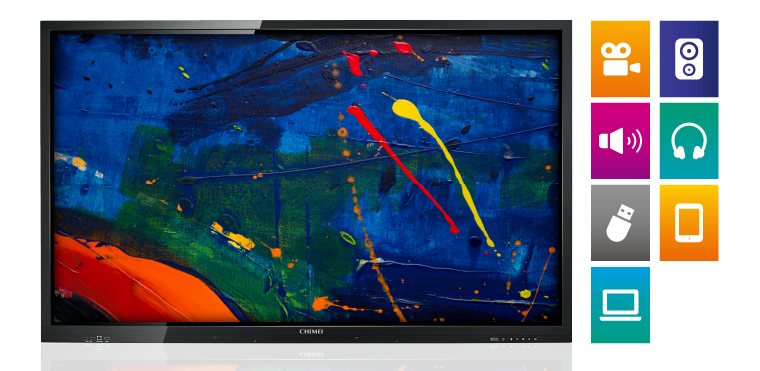Click the rightmost button on the bottom-right bezel
The image size is (760, 371).
[x=535, y=339]
